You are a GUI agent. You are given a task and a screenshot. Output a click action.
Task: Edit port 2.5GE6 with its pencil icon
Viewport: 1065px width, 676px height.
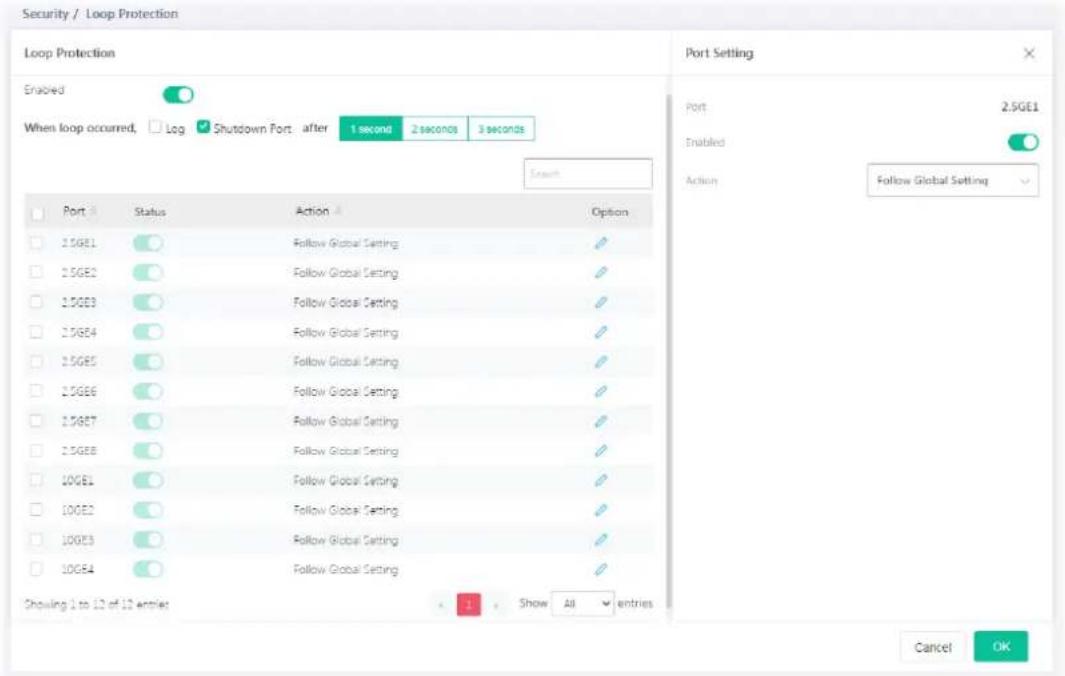pyautogui.click(x=600, y=391)
